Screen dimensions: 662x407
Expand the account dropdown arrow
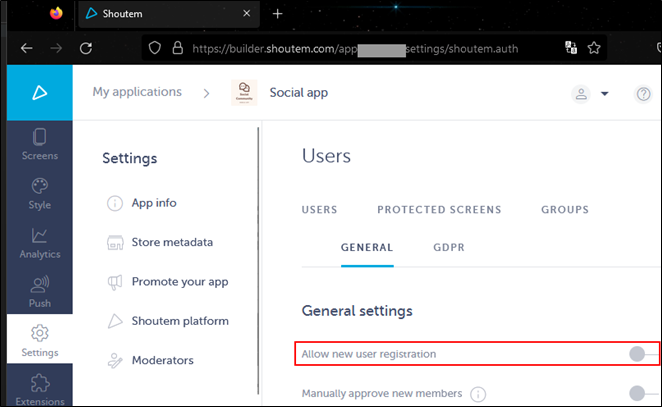coord(605,94)
